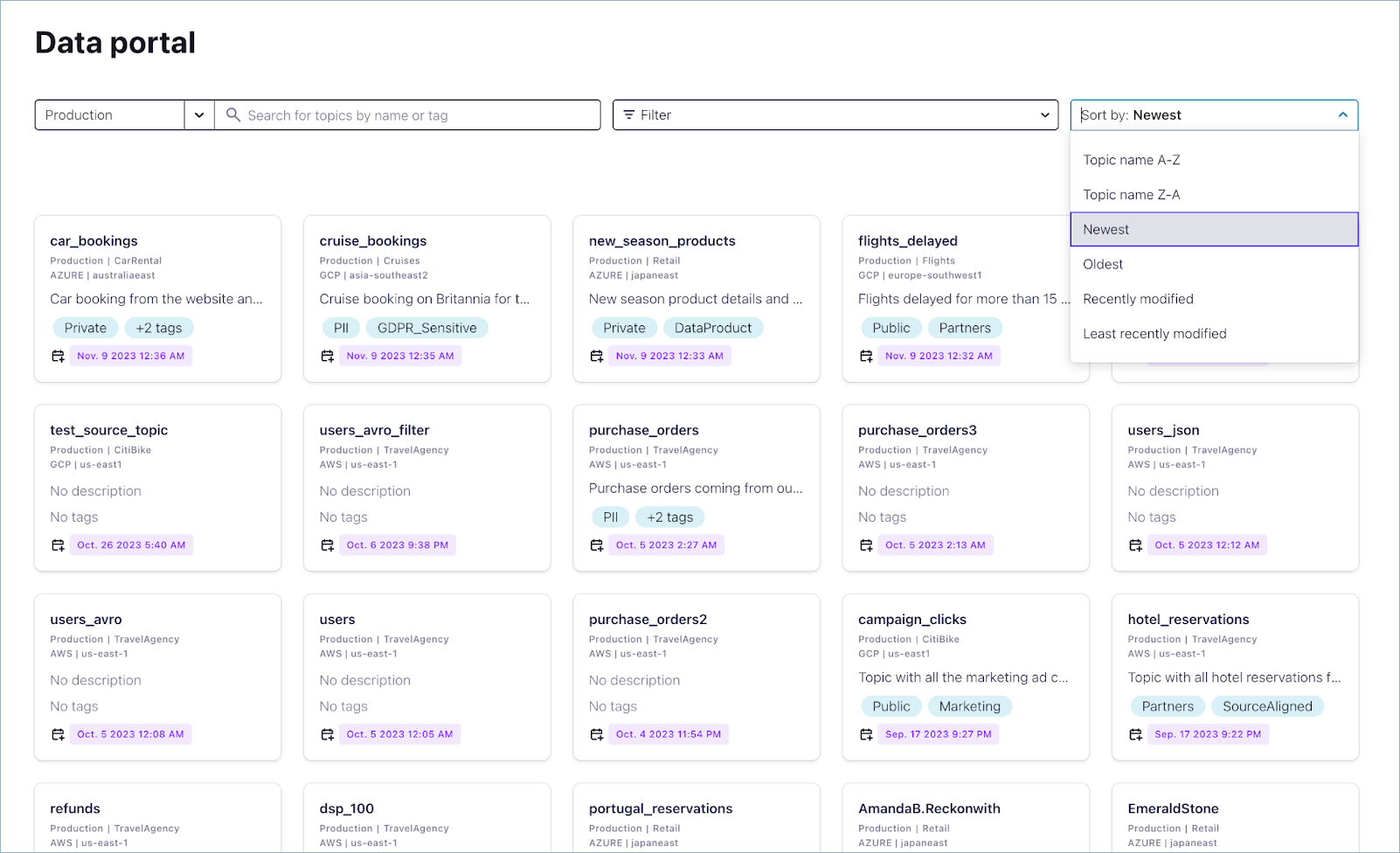This screenshot has width=1400, height=853.
Task: Click the calendar icon on cruise_bookings card
Action: point(327,356)
